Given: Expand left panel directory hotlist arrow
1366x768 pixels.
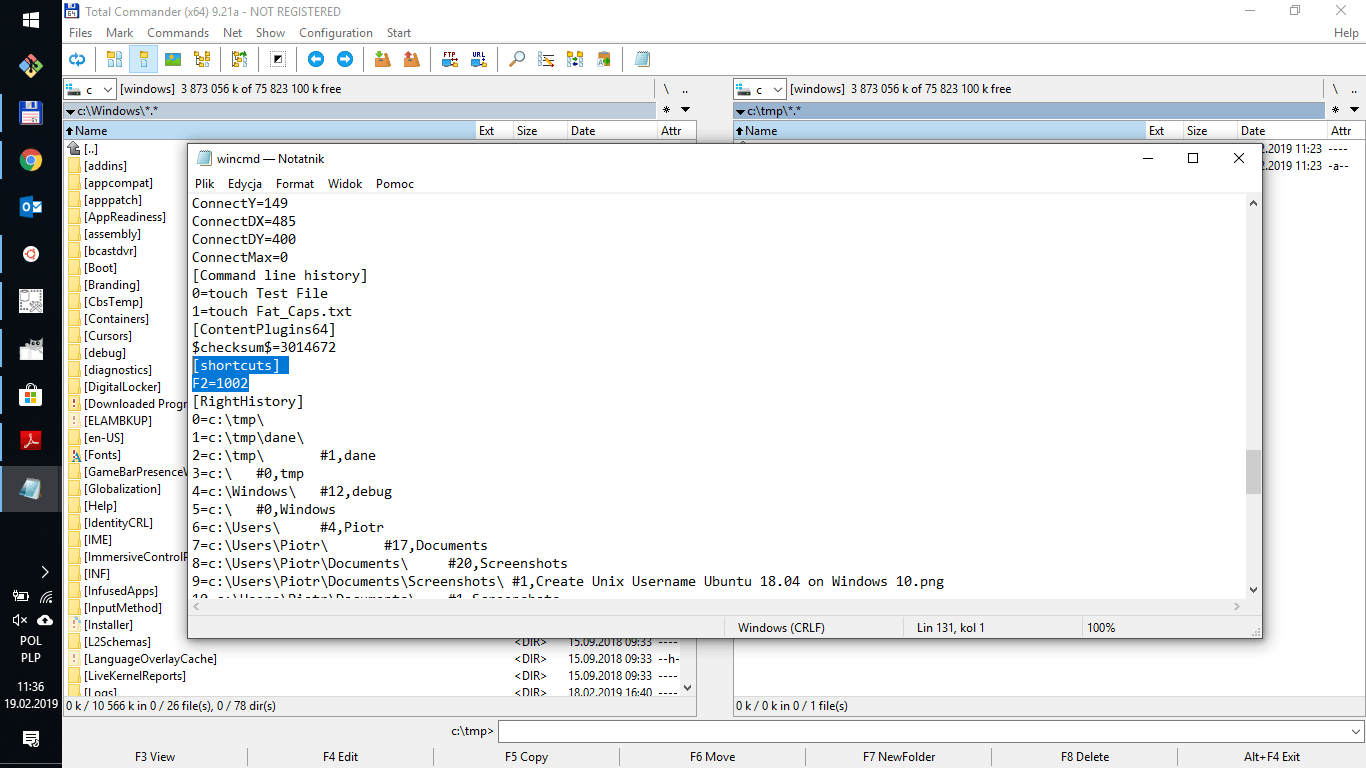Looking at the screenshot, I should tap(685, 110).
